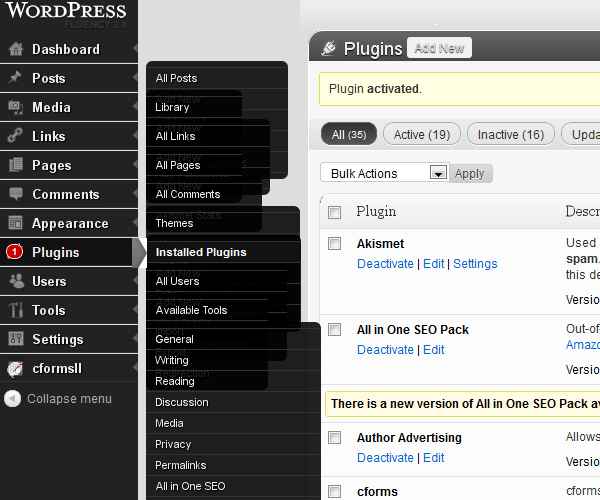The image size is (600, 500).
Task: Open All in One SEO settings item
Action: tap(190, 486)
